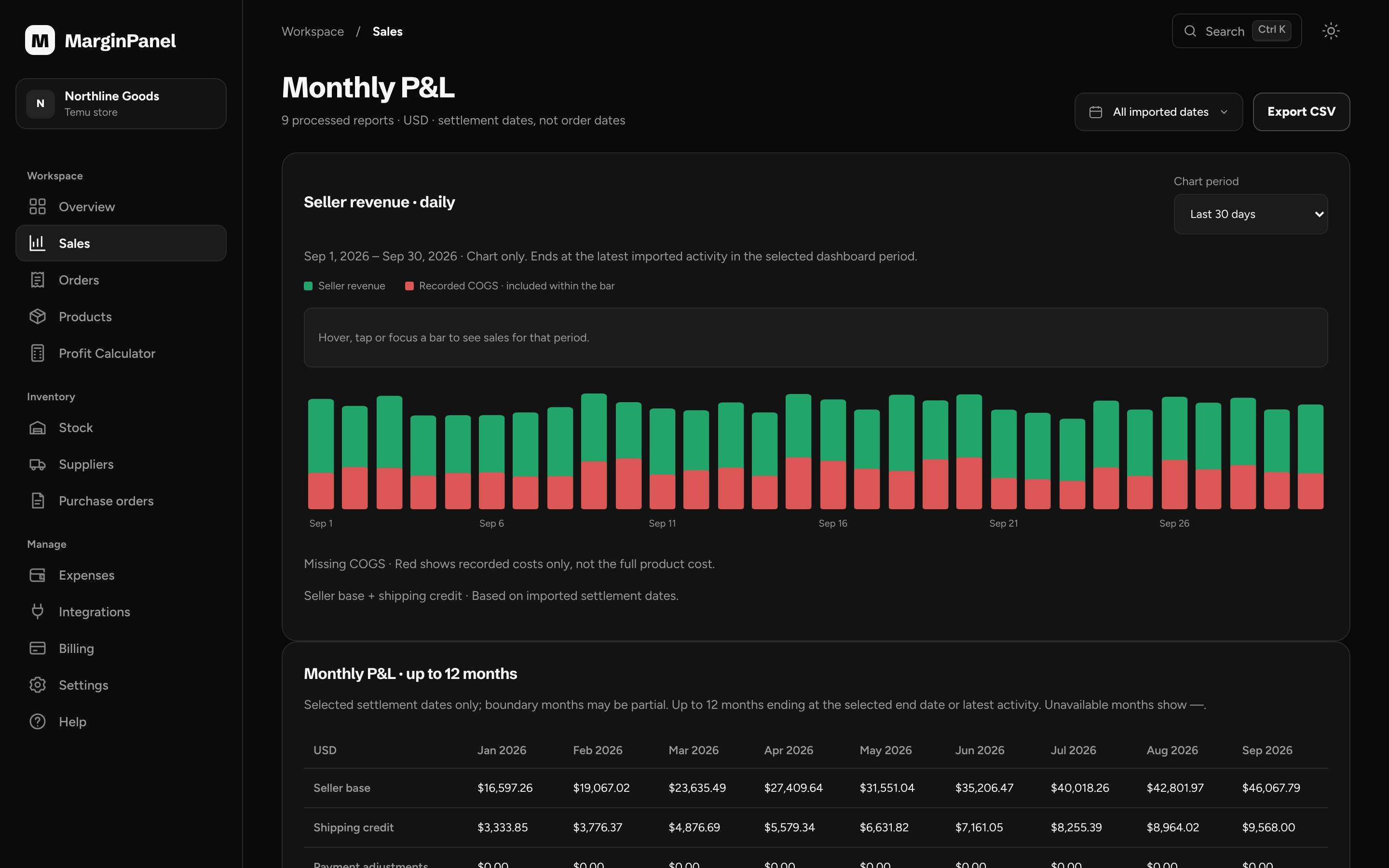Open the Help question mark icon
This screenshot has height=868, width=1389.
point(37,722)
